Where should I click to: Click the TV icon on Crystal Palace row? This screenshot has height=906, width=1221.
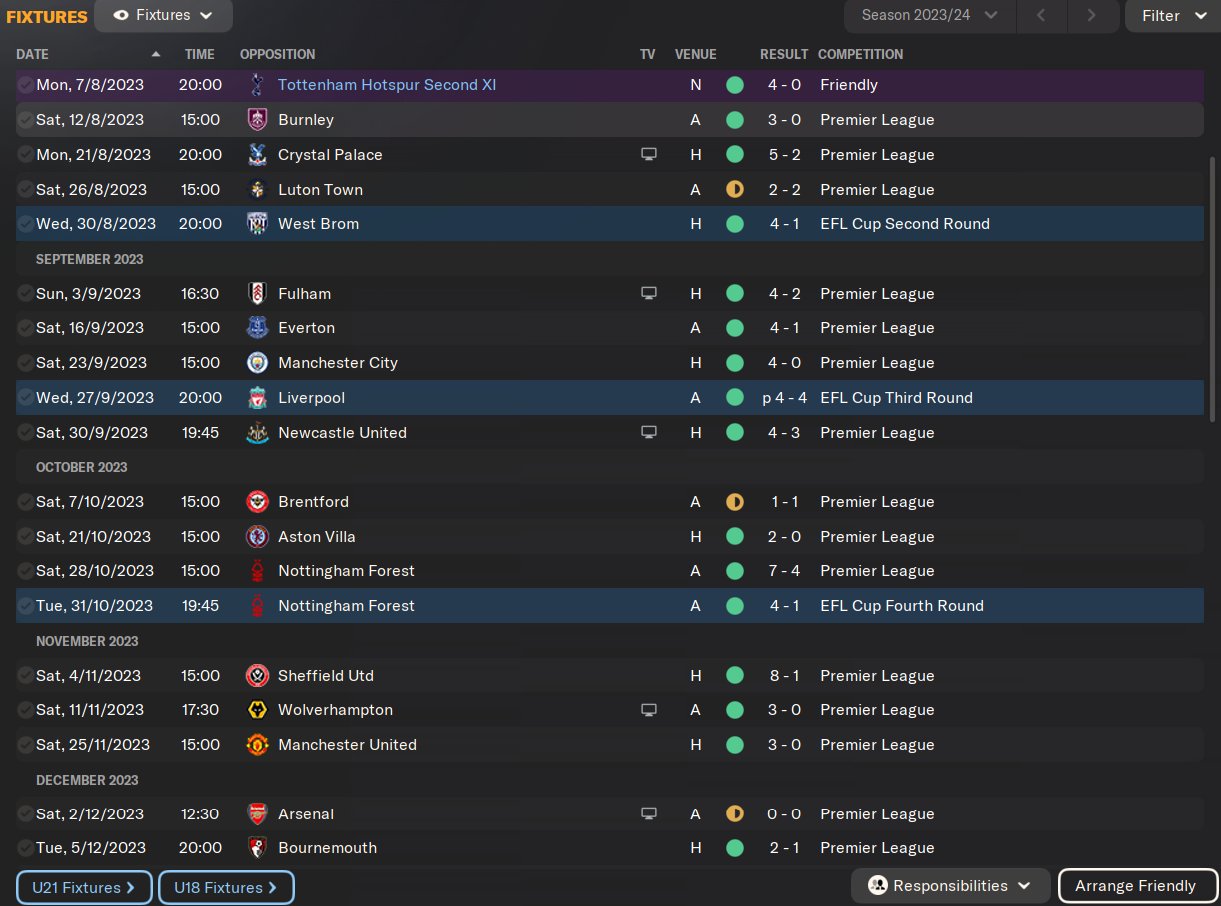(648, 155)
